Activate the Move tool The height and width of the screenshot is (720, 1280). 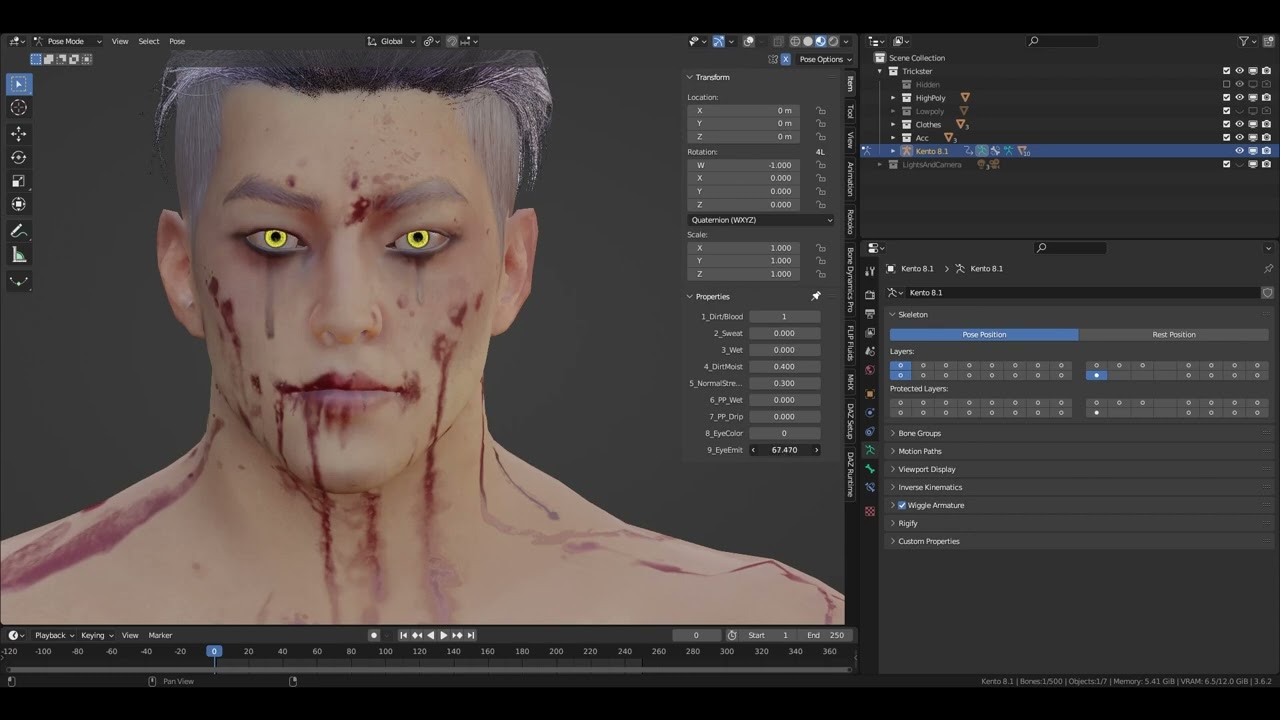click(18, 133)
